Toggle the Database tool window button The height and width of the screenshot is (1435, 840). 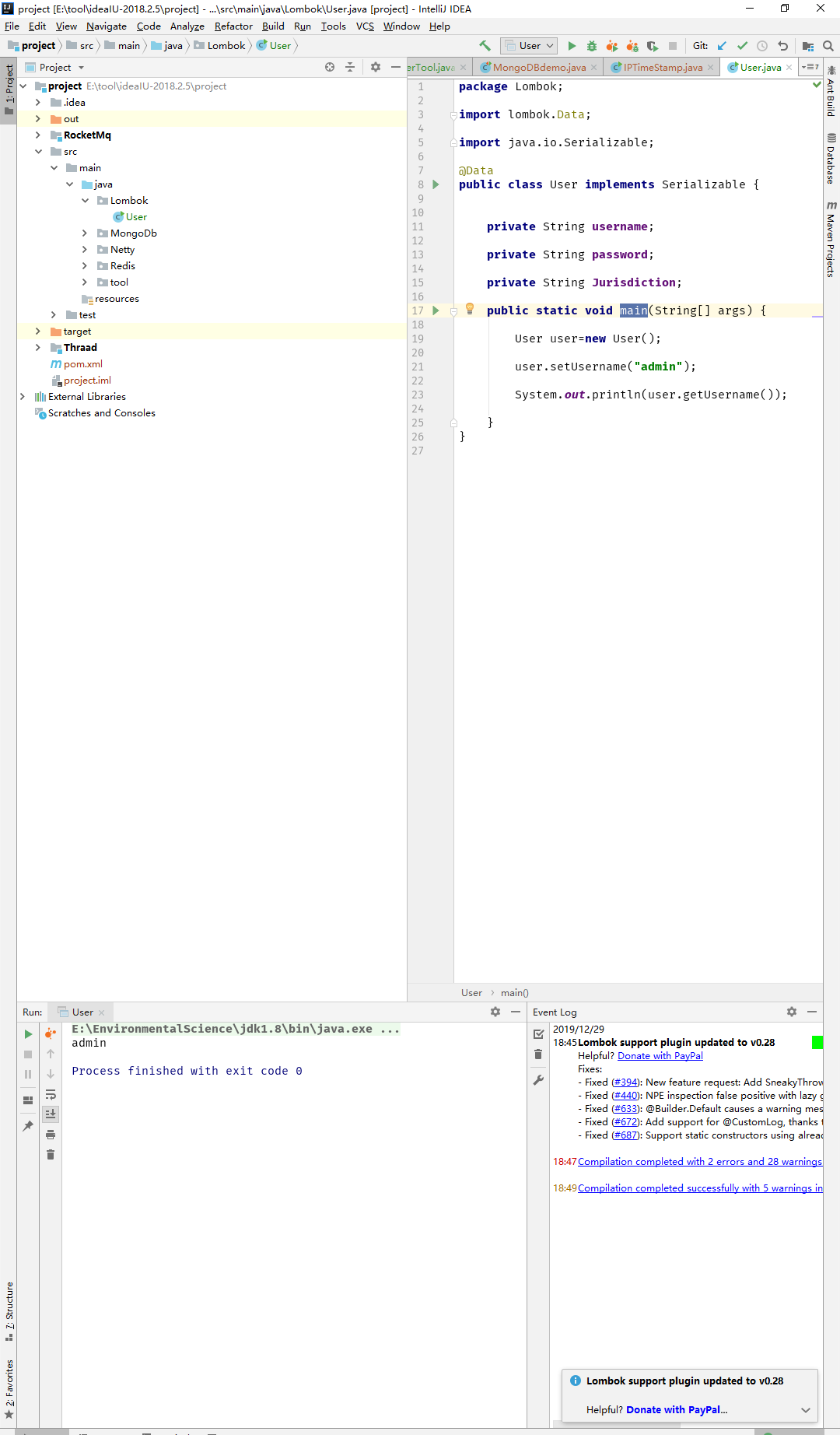831,160
